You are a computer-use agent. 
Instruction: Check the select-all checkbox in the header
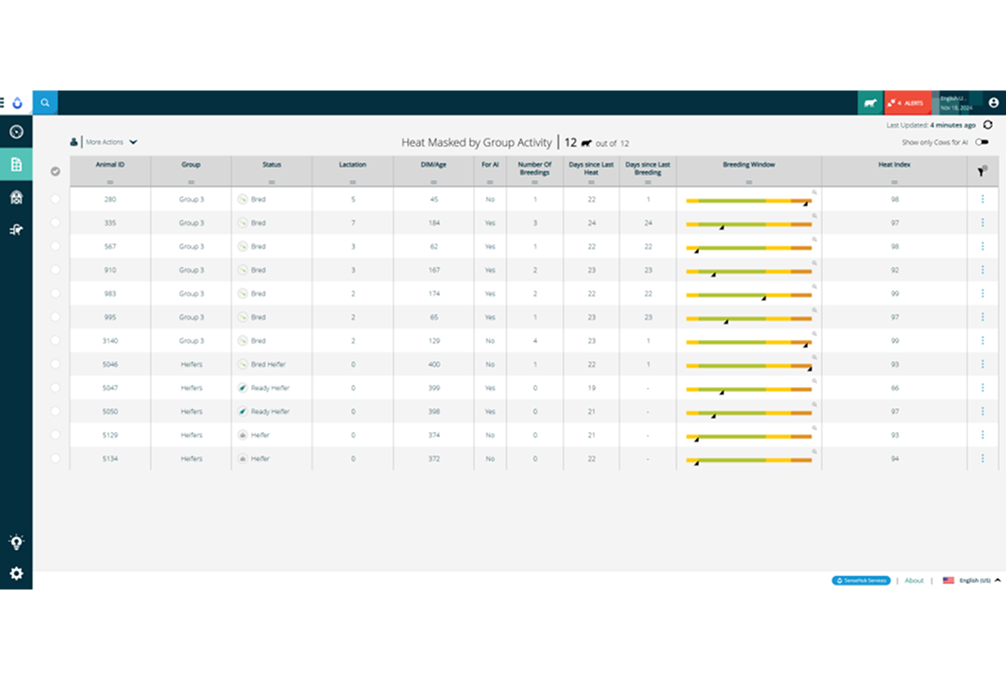(56, 170)
